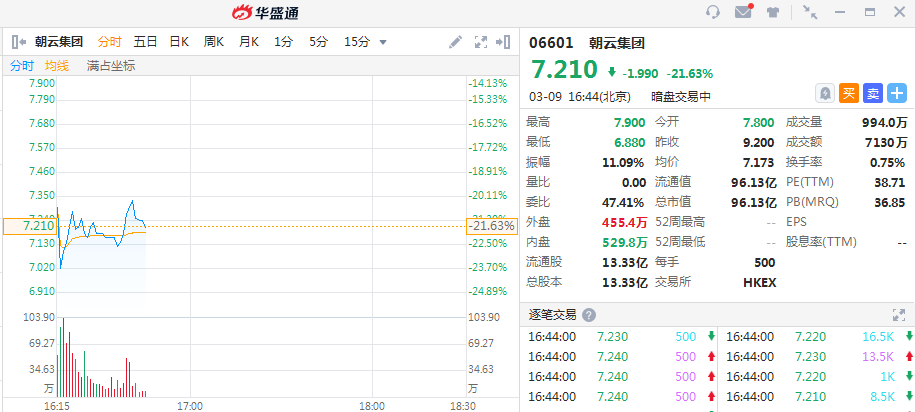
Task: Click the 今开 value 7.800
Action: pyautogui.click(x=759, y=123)
